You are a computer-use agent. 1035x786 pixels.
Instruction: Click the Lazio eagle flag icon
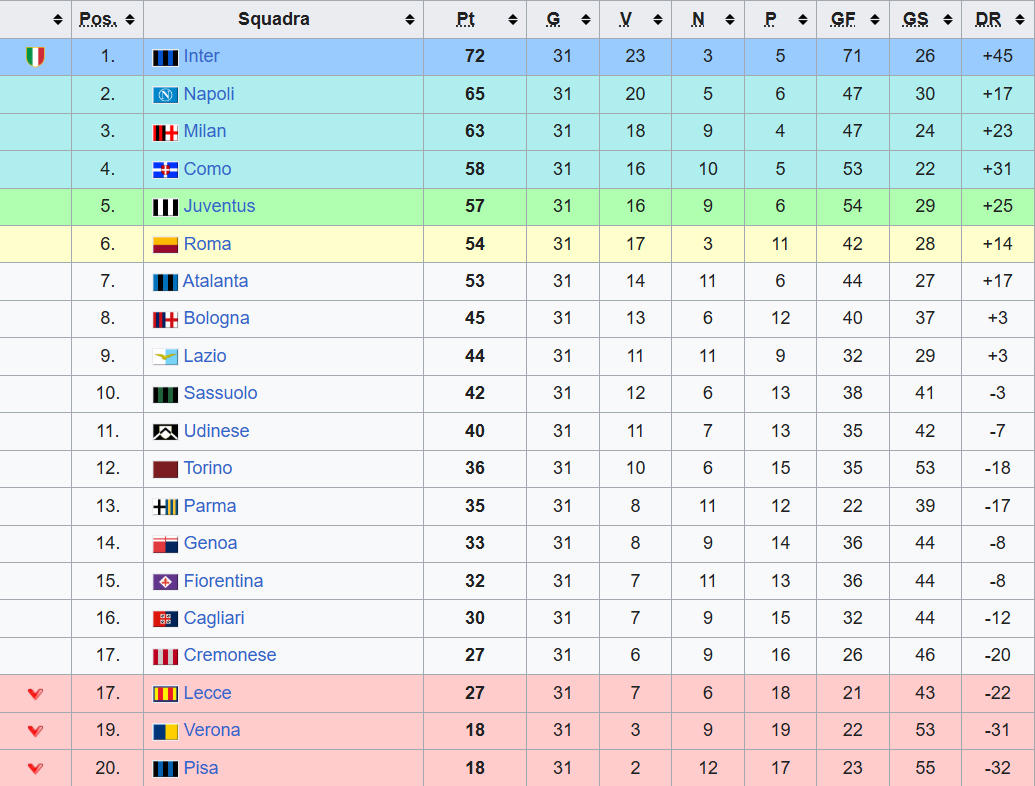[x=165, y=357]
